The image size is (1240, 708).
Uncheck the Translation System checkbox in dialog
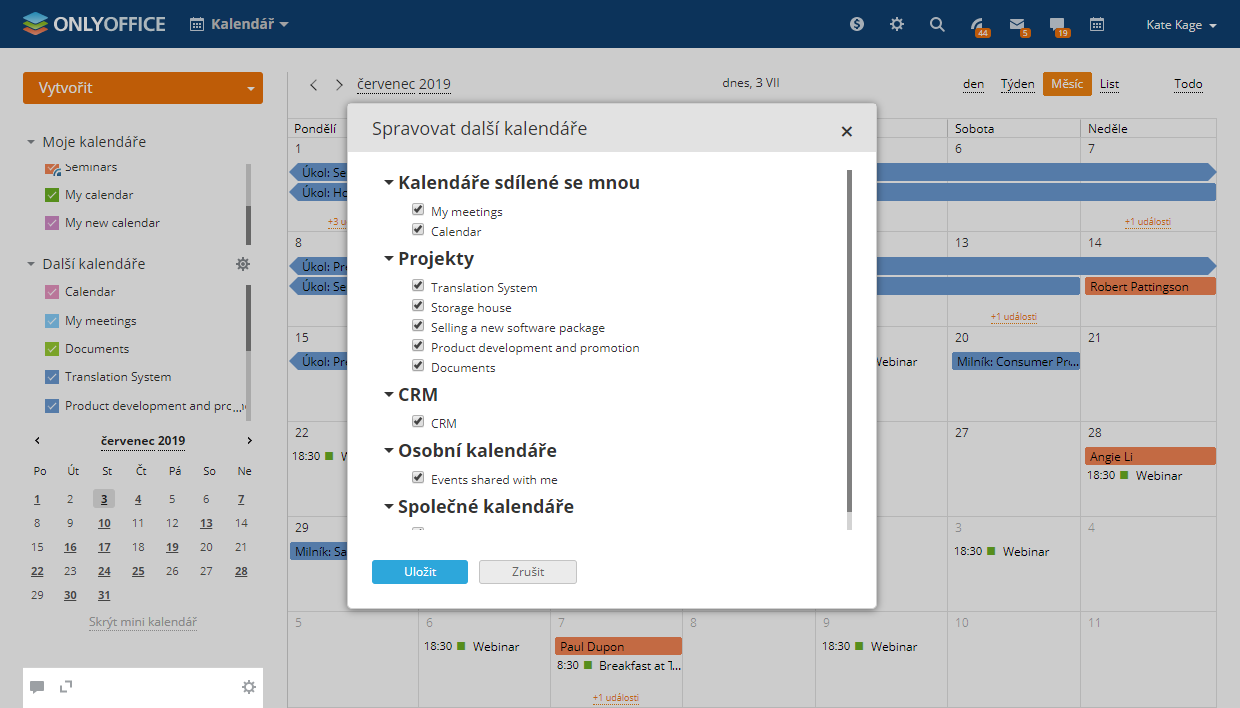pyautogui.click(x=418, y=286)
